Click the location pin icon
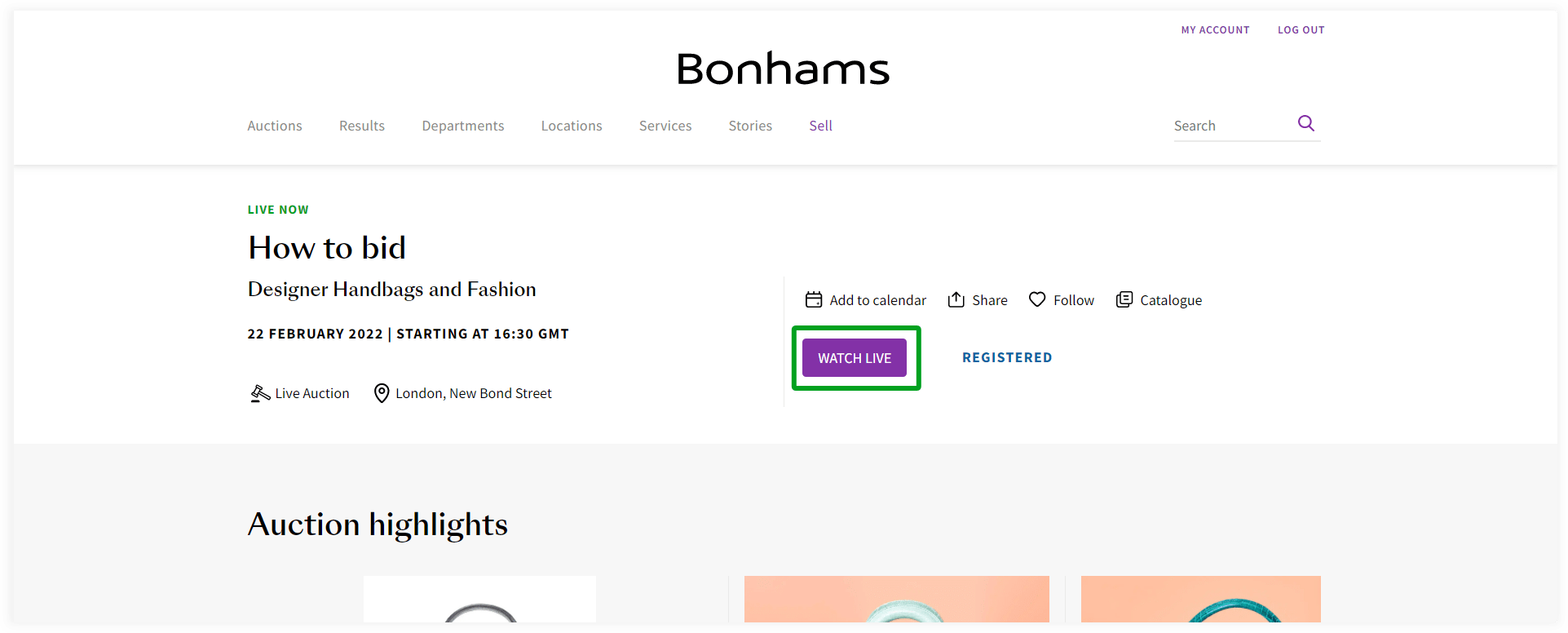This screenshot has height=633, width=1568. (x=381, y=393)
